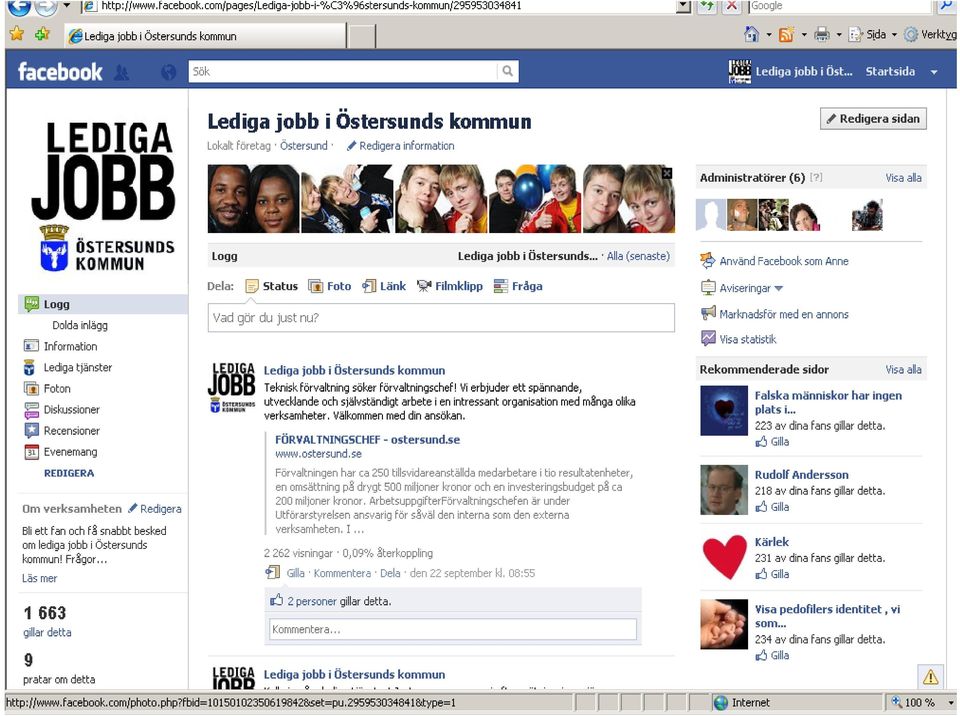
Task: Open the address bar dropdown arrow
Action: (x=683, y=6)
